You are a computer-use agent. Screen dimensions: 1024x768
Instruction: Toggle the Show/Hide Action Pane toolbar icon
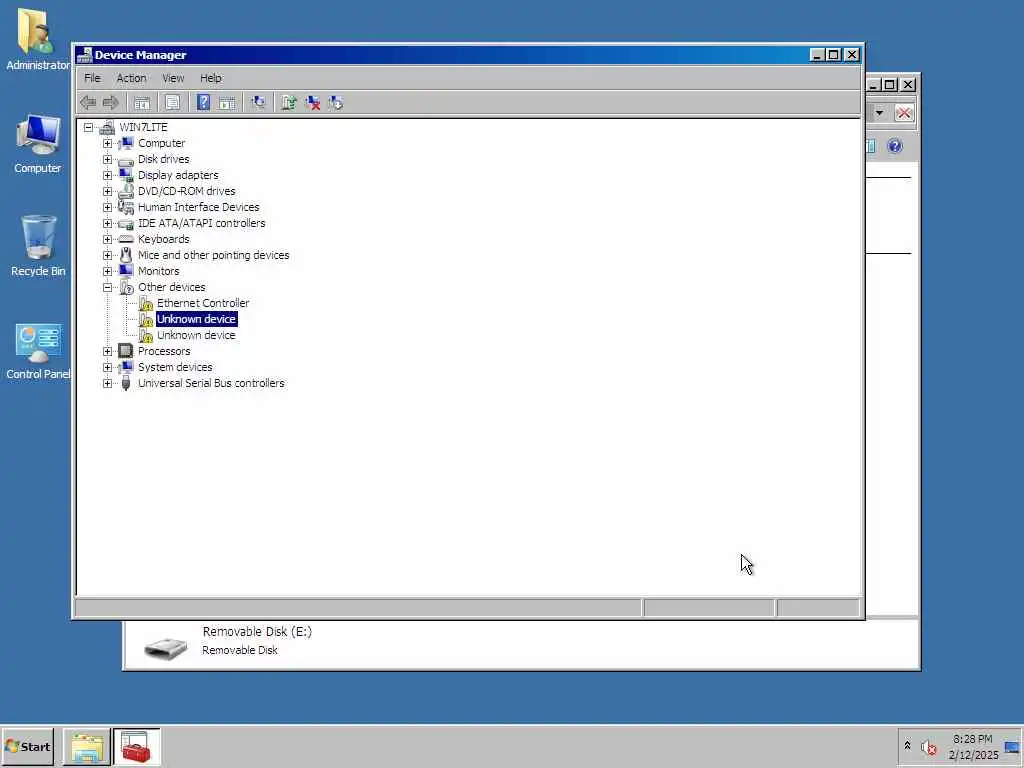coord(227,103)
